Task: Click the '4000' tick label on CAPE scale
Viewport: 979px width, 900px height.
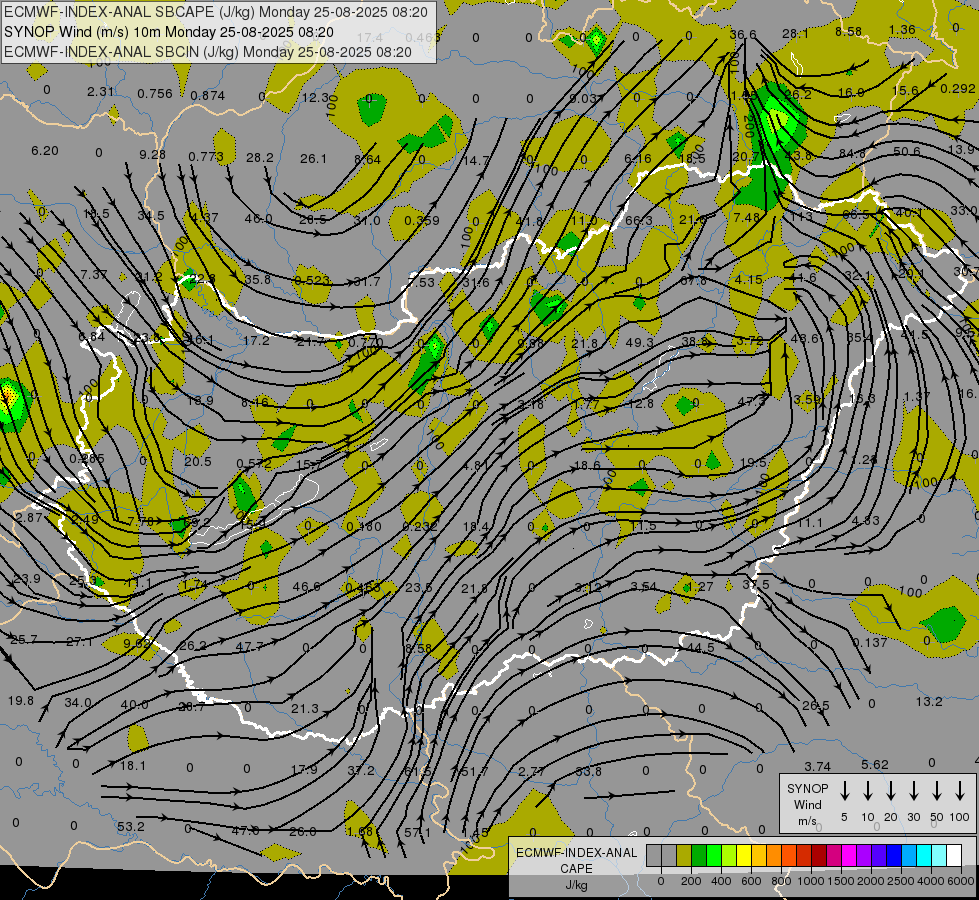Action: 931,881
